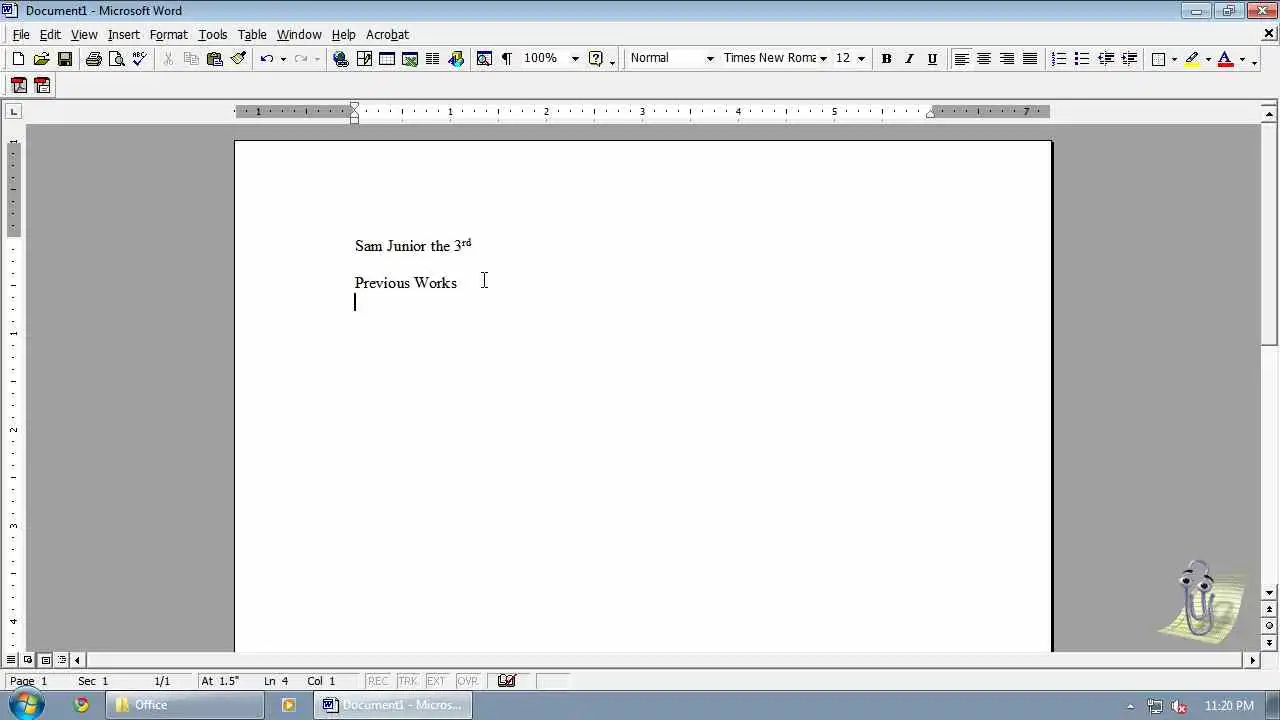
Task: Insert a hyperlink with the globe icon
Action: 341,59
